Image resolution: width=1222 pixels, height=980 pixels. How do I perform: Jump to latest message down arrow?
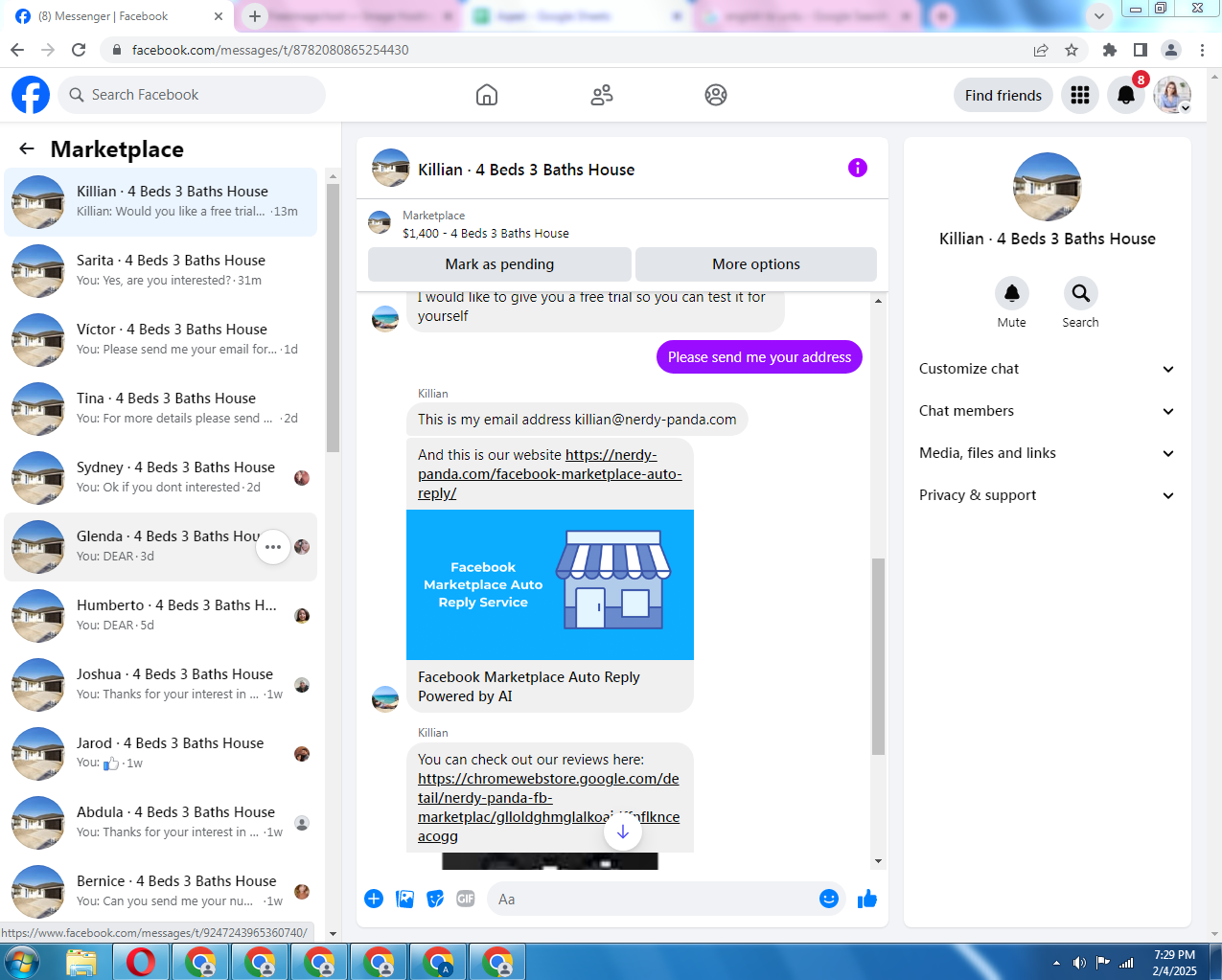pos(622,832)
